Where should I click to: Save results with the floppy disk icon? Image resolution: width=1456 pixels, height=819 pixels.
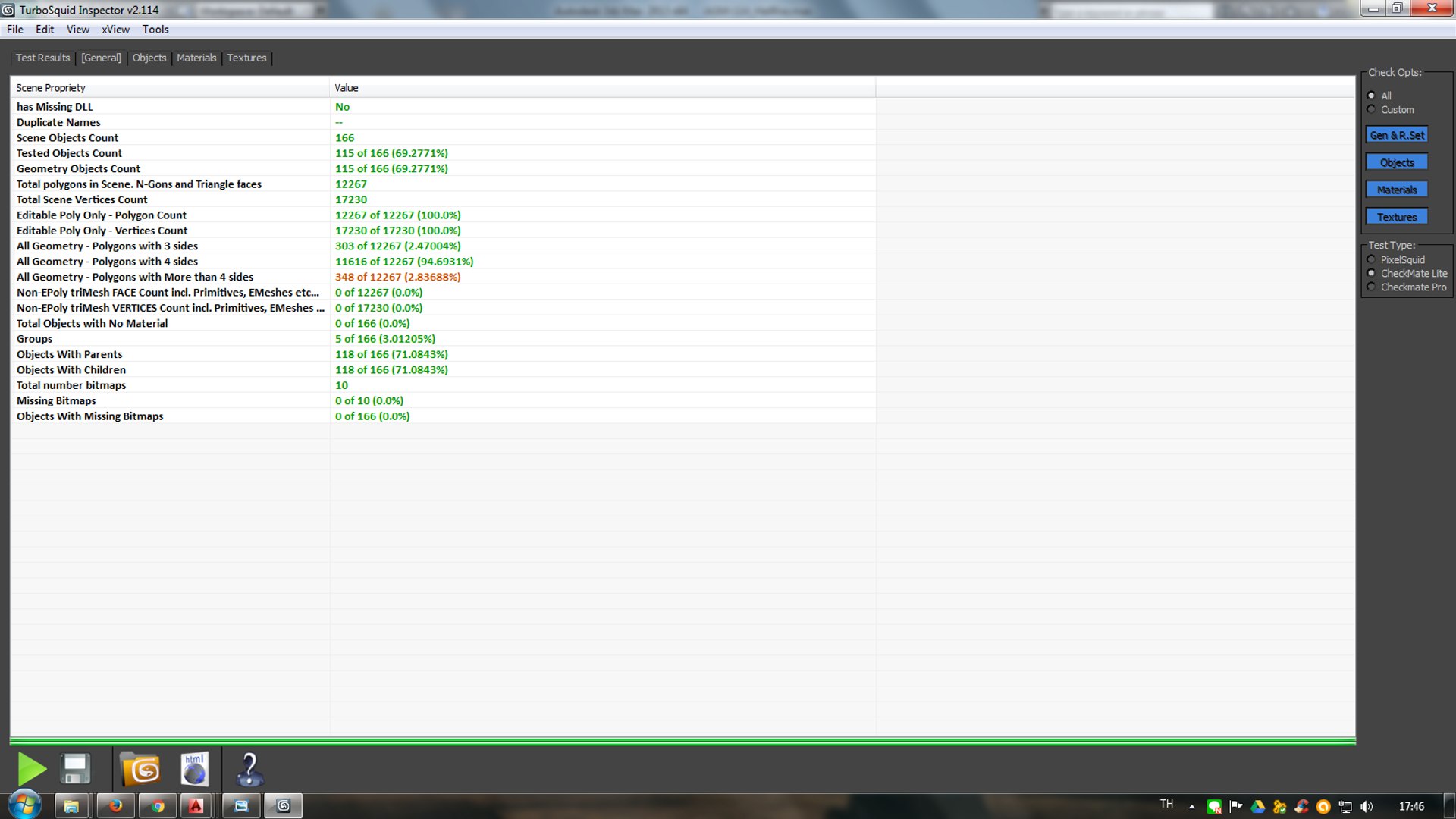[x=76, y=769]
